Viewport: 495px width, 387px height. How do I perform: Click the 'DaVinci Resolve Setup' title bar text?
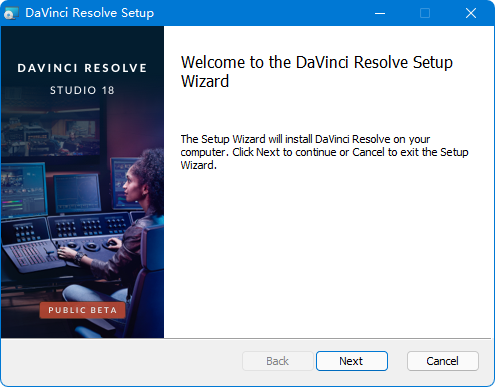(90, 13)
